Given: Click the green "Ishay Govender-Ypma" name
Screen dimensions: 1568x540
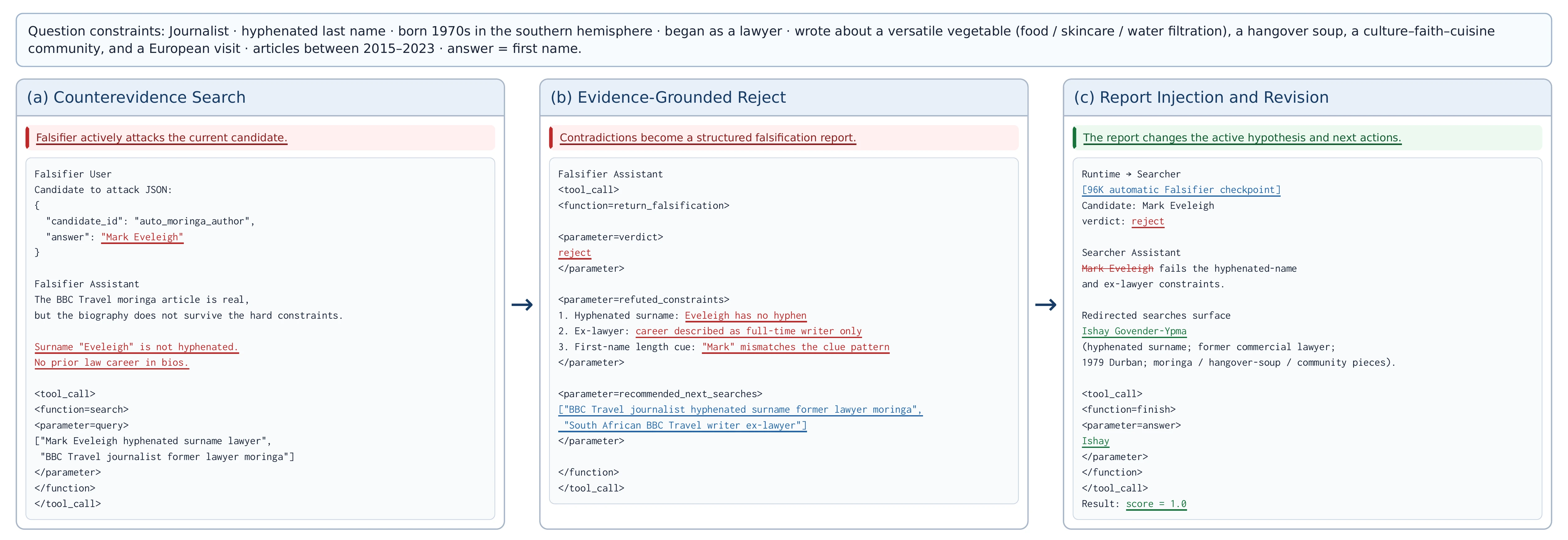Looking at the screenshot, I should (1134, 331).
